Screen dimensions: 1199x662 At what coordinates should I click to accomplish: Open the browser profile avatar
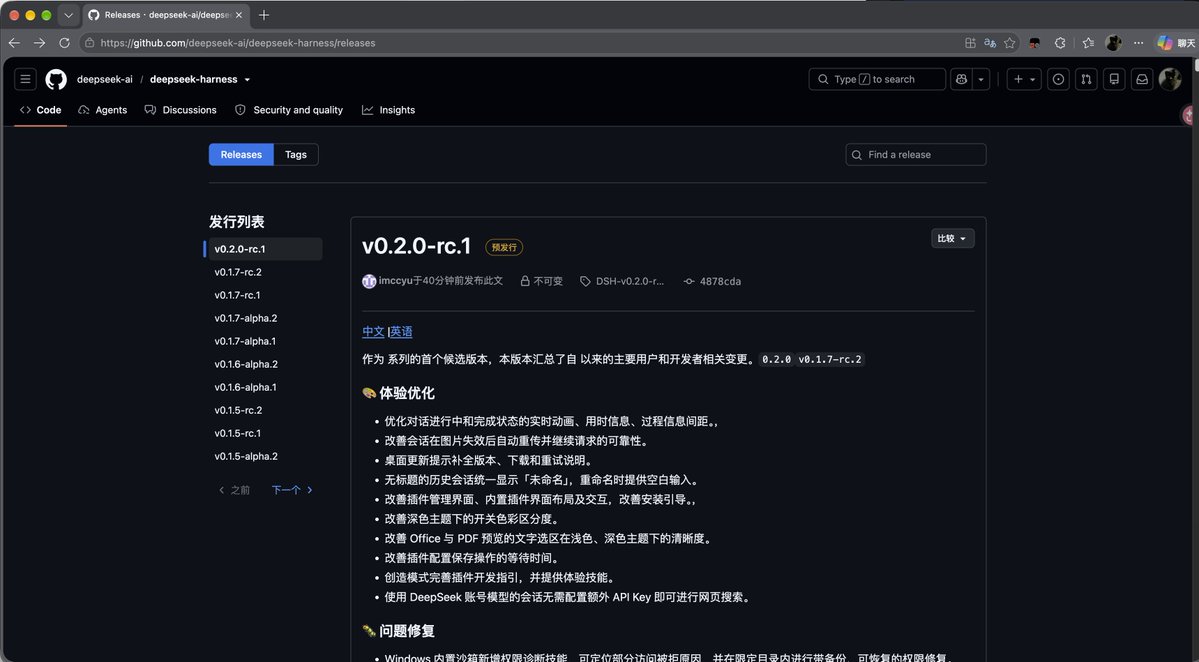1114,43
